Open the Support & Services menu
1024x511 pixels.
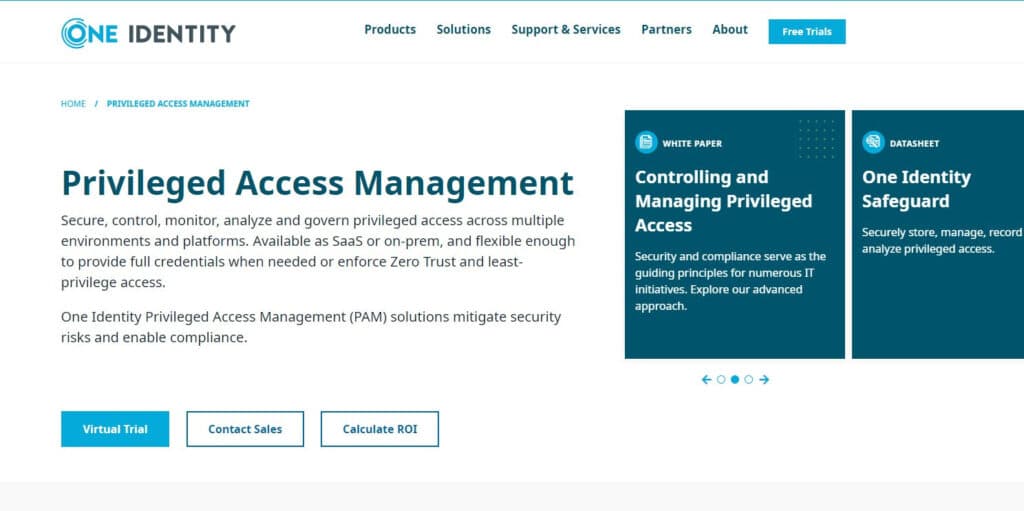pyautogui.click(x=566, y=29)
